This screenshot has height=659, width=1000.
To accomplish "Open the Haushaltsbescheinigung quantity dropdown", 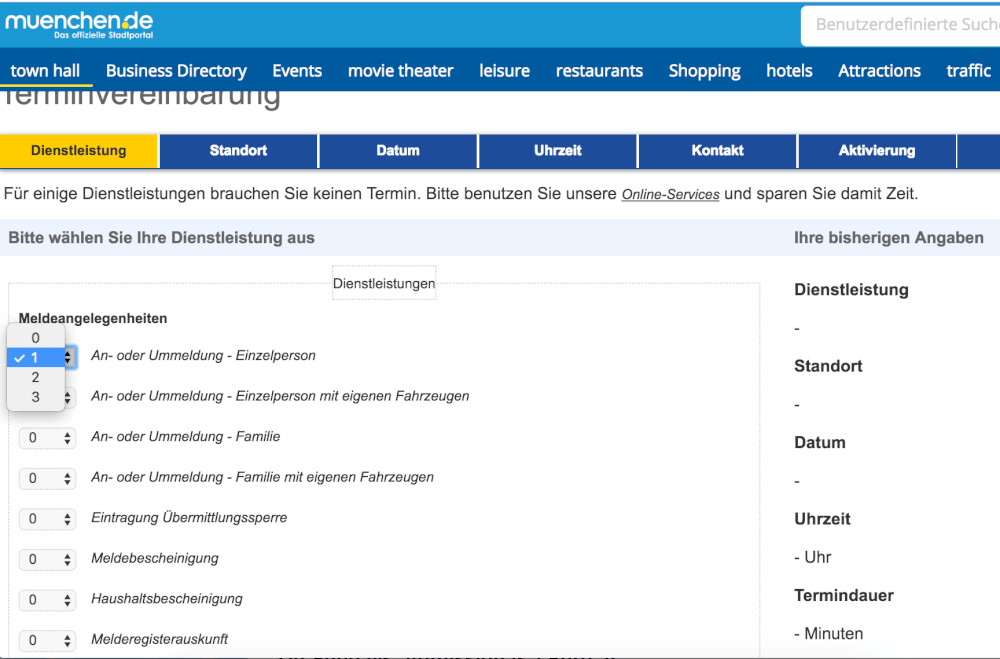I will click(x=47, y=600).
